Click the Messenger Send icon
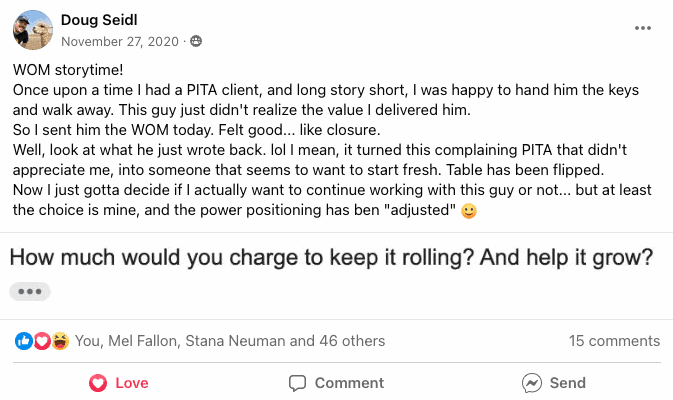Screen dimensions: 673x400 [532, 383]
